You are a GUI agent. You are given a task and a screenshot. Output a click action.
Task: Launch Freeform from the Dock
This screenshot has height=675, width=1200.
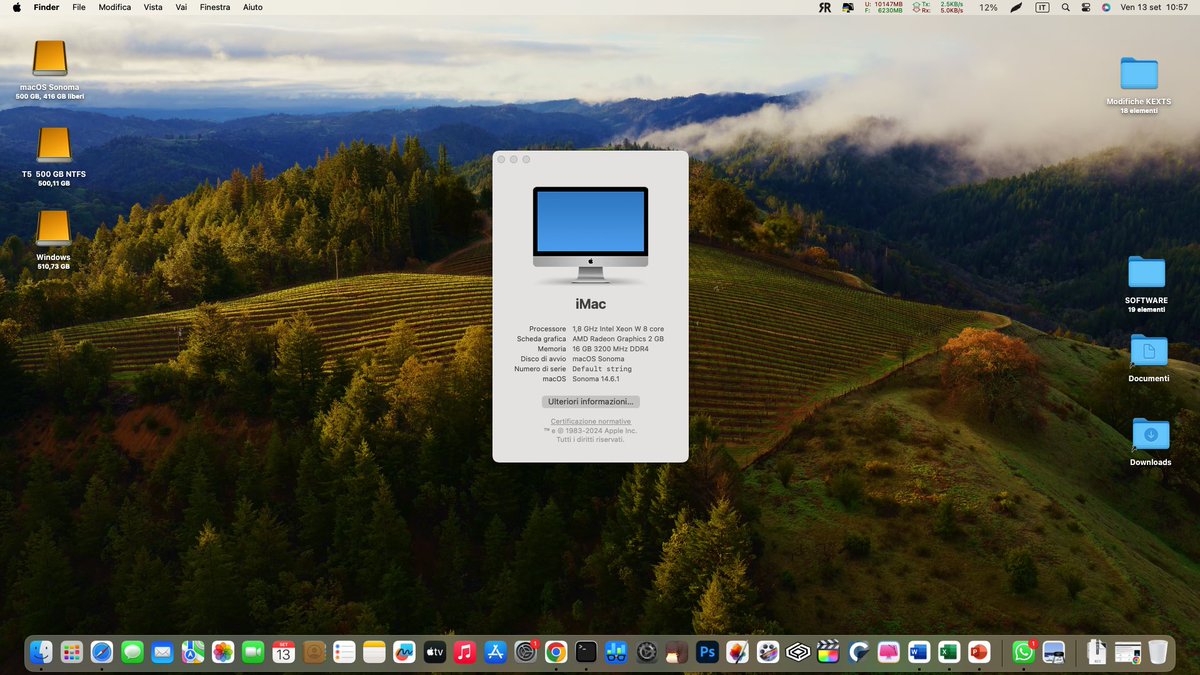point(404,652)
